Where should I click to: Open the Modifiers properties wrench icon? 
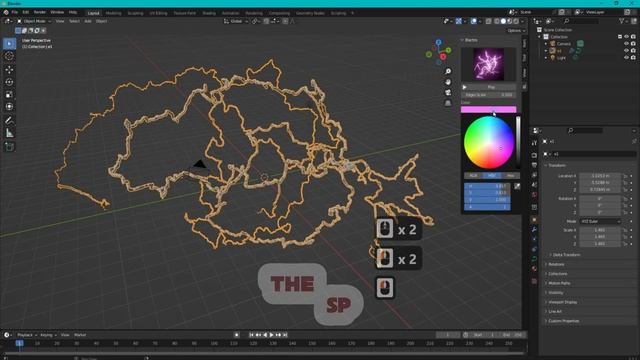pyautogui.click(x=534, y=230)
